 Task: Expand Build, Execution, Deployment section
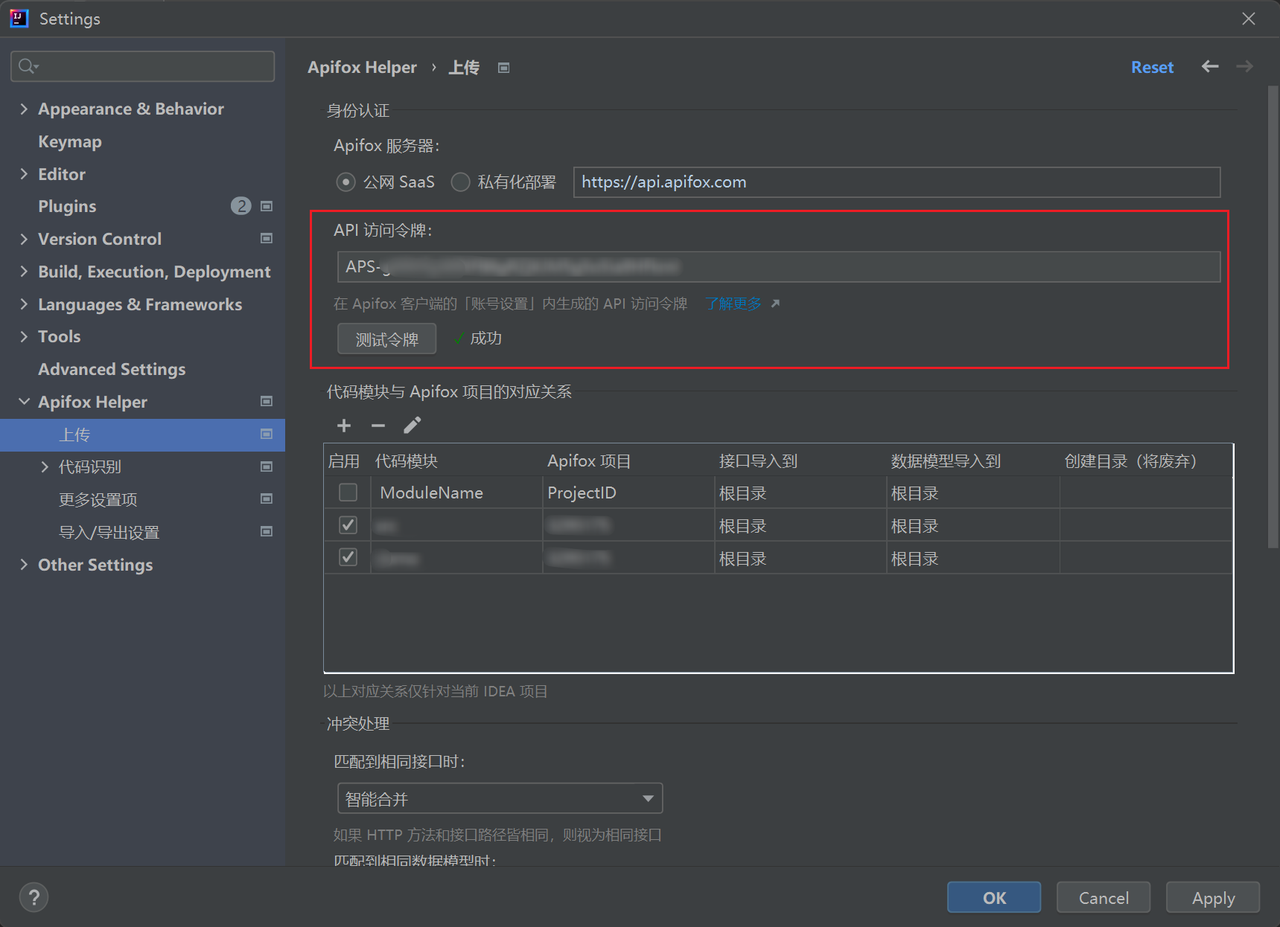pos(24,271)
